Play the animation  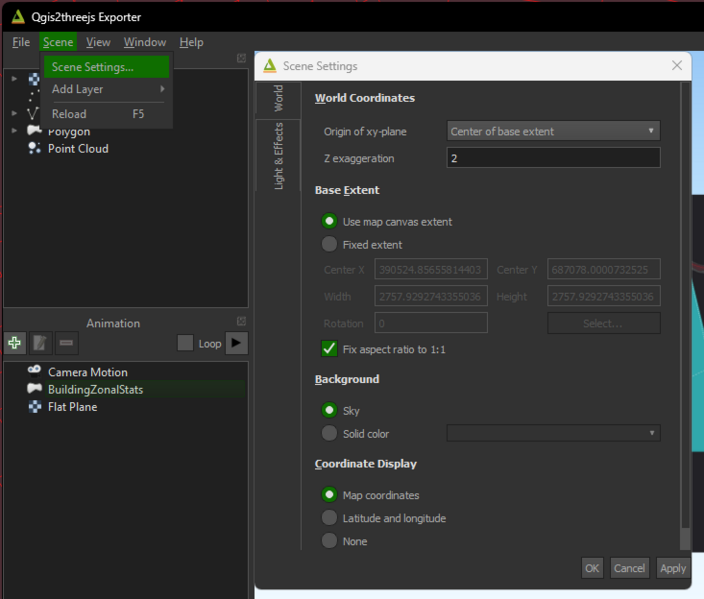point(236,343)
